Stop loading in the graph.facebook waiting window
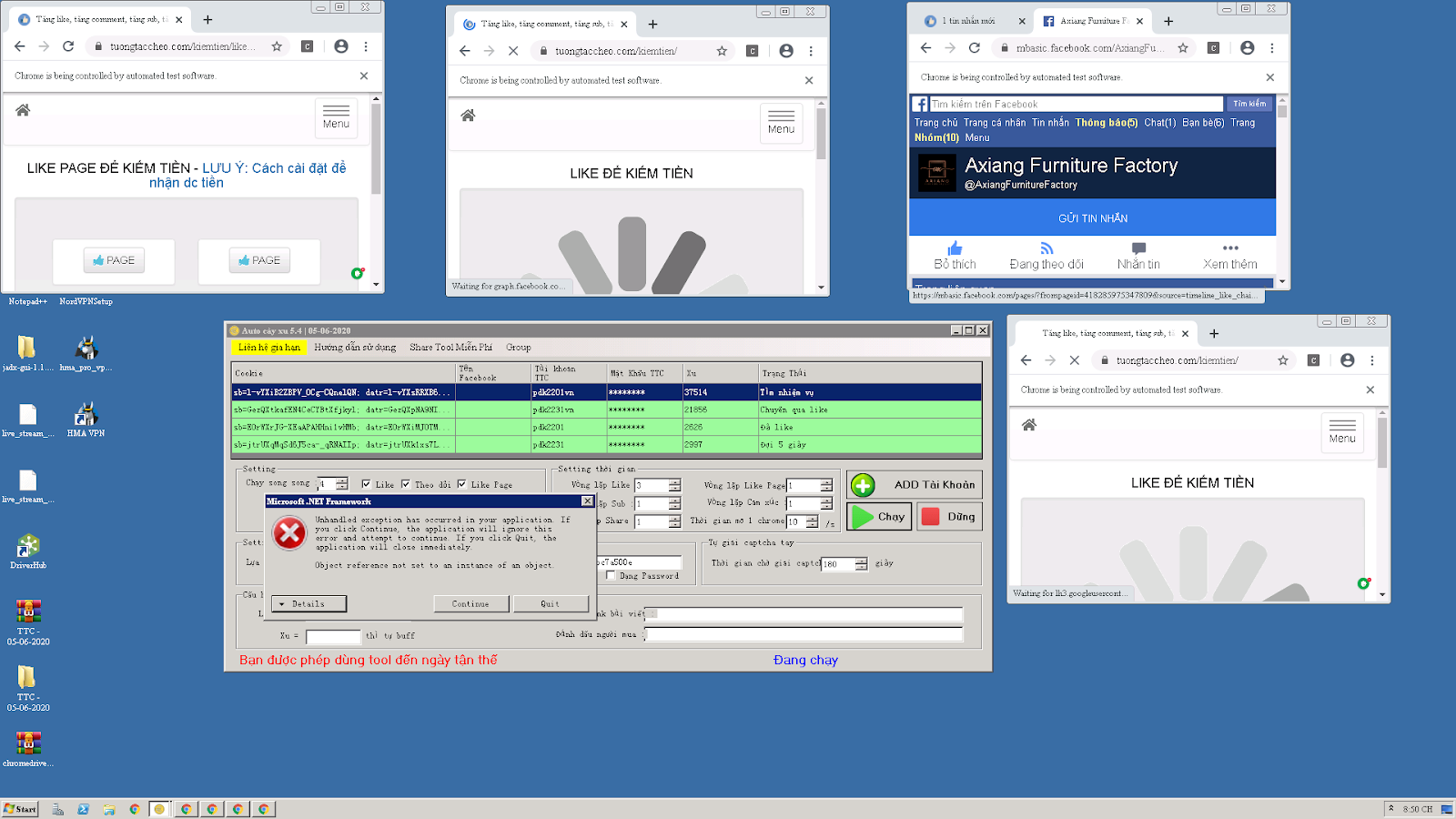Image resolution: width=1456 pixels, height=819 pixels. point(513,51)
